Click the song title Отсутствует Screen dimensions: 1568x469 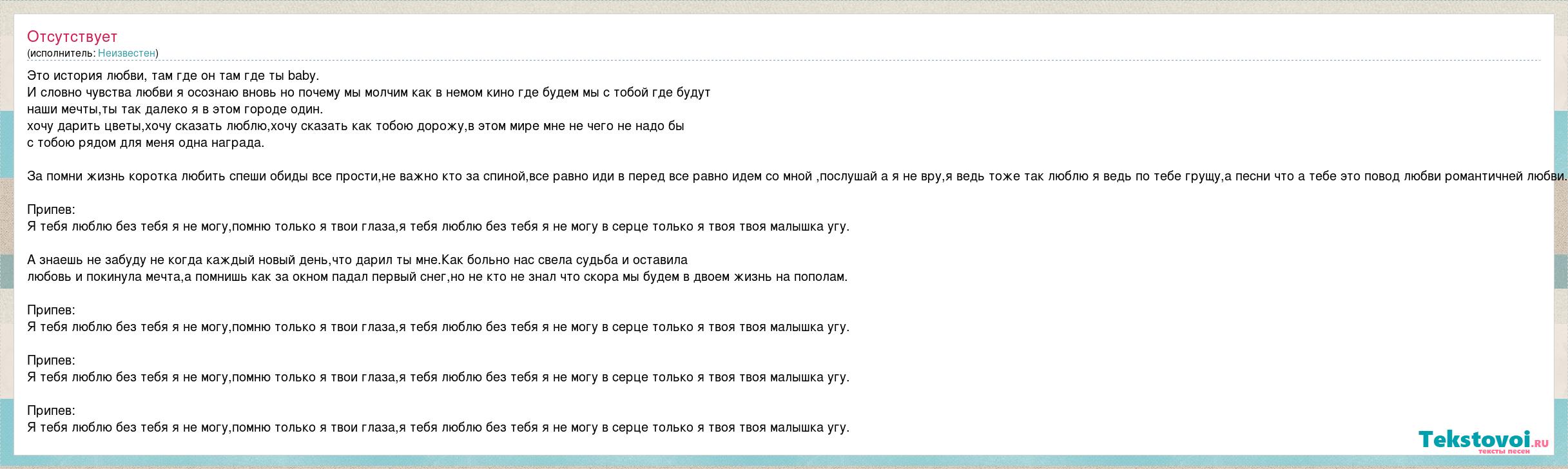pos(72,37)
